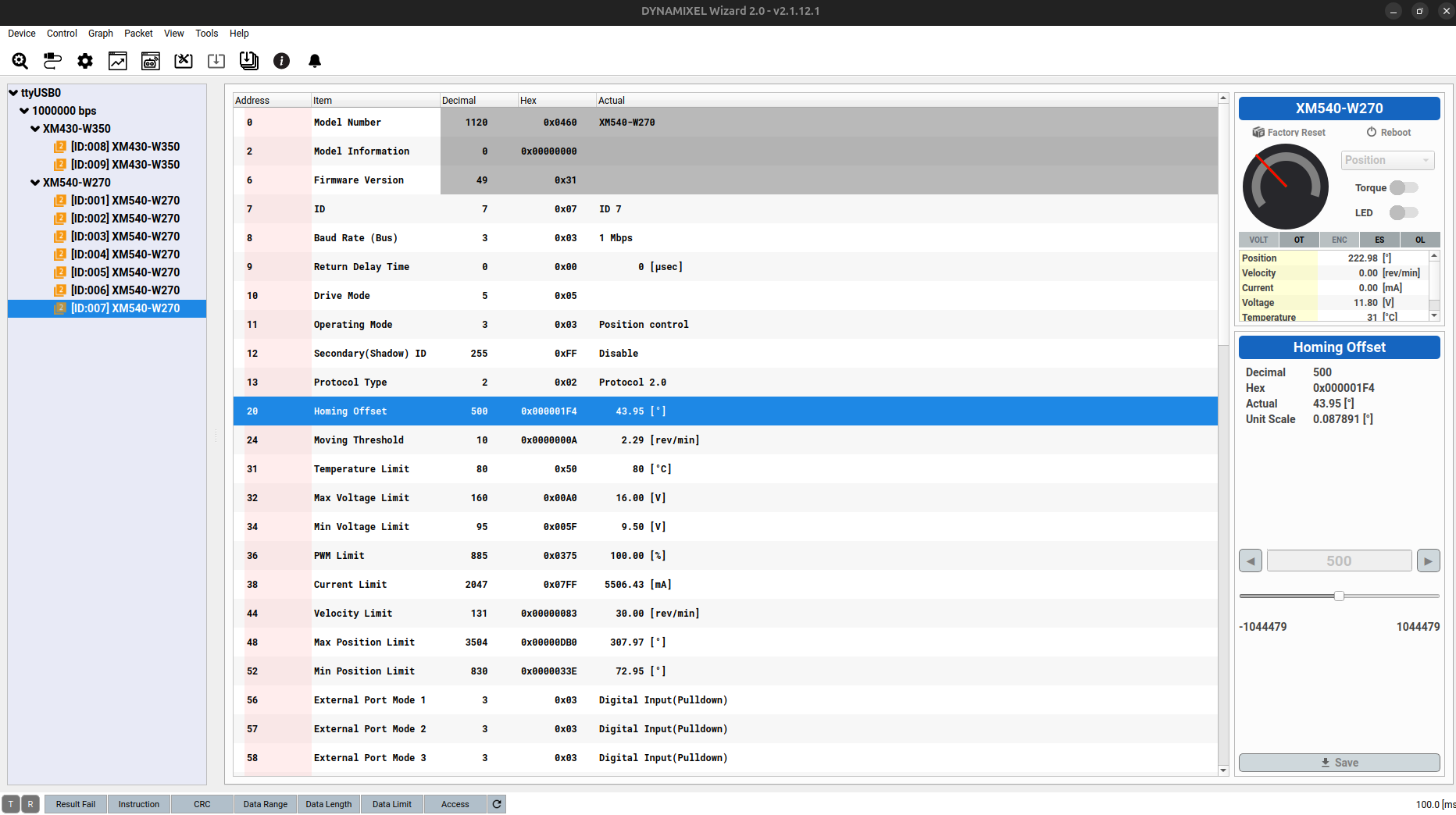Click the Update All firmware icon
Screen dimensions: 1456x815
point(249,61)
